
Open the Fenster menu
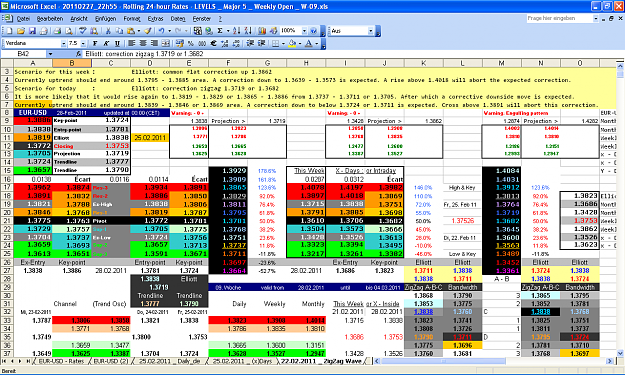pos(202,18)
